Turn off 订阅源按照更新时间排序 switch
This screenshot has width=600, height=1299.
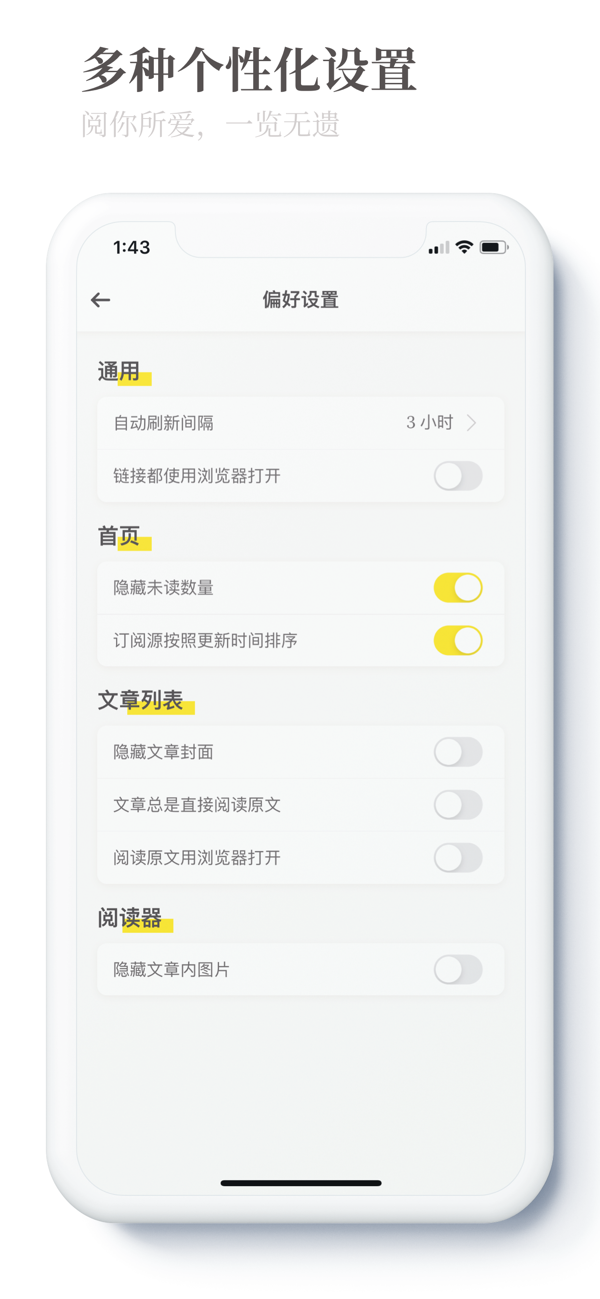click(x=458, y=641)
